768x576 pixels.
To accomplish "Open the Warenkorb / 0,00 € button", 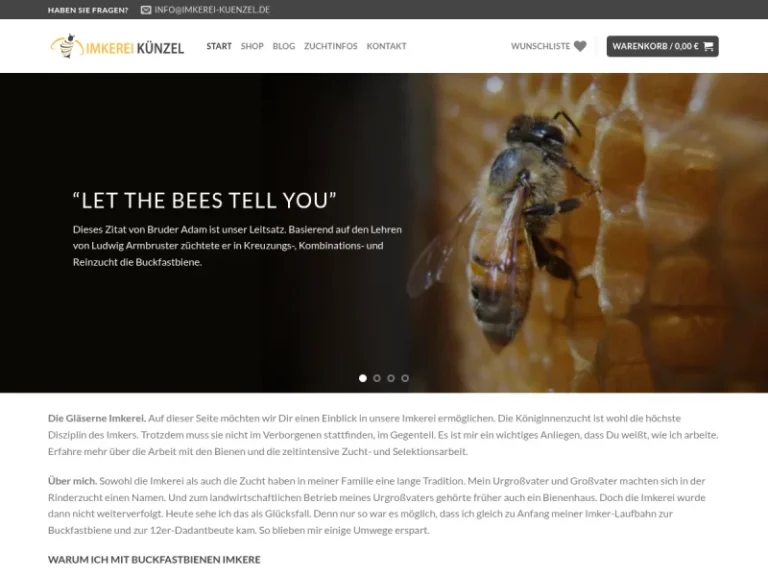I will point(663,46).
